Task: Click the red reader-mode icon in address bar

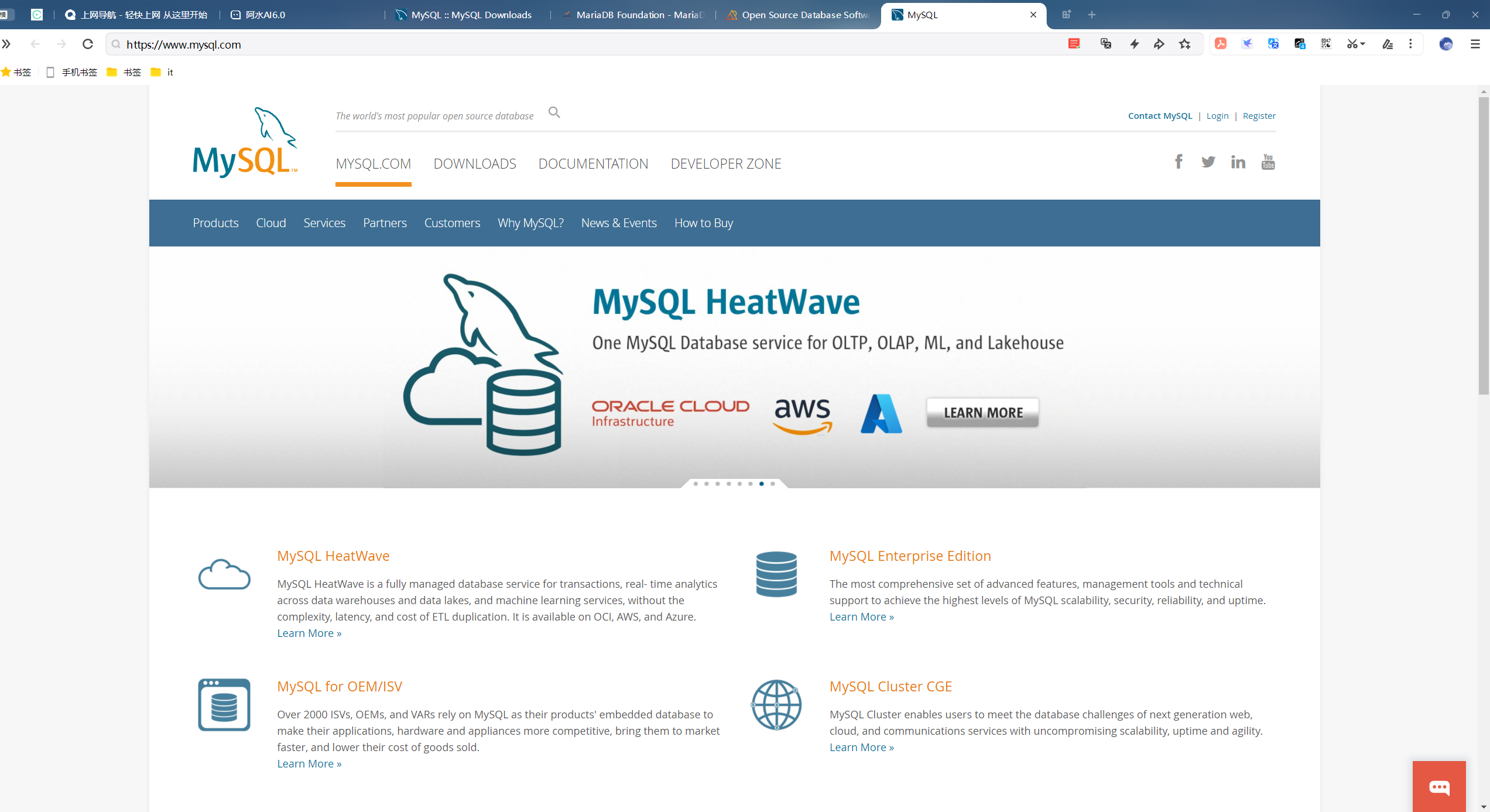Action: [1074, 44]
